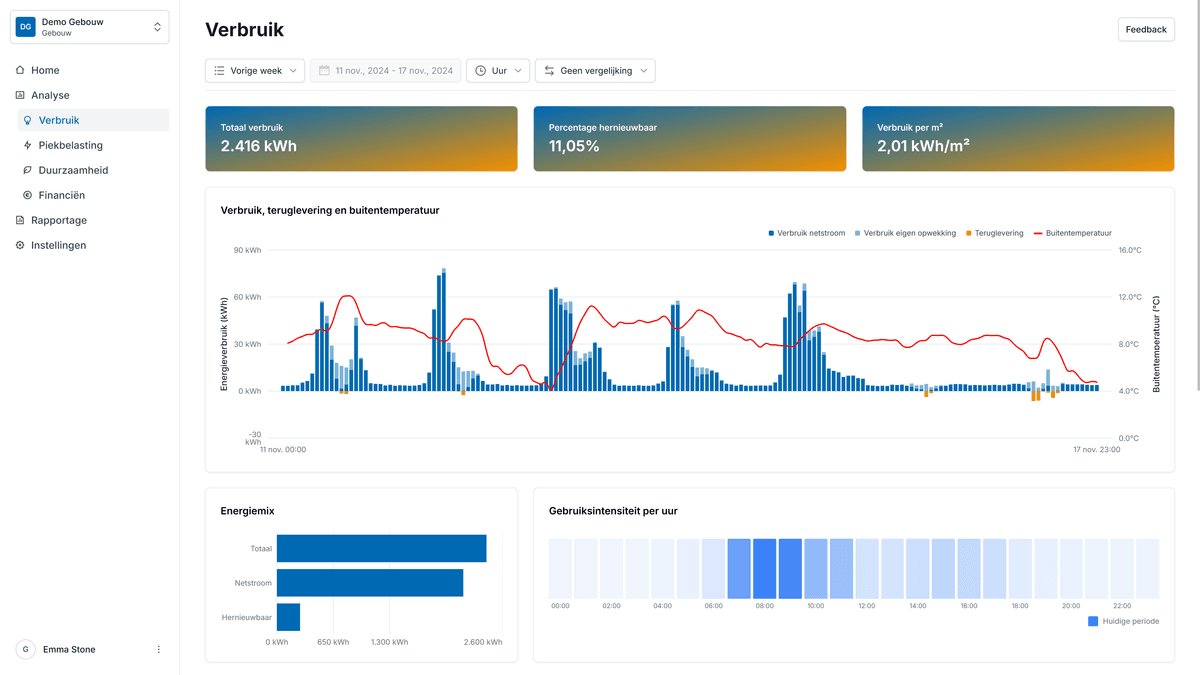Click the clock icon in Uur selector
Screen dimensions: 1200x675
pos(481,71)
